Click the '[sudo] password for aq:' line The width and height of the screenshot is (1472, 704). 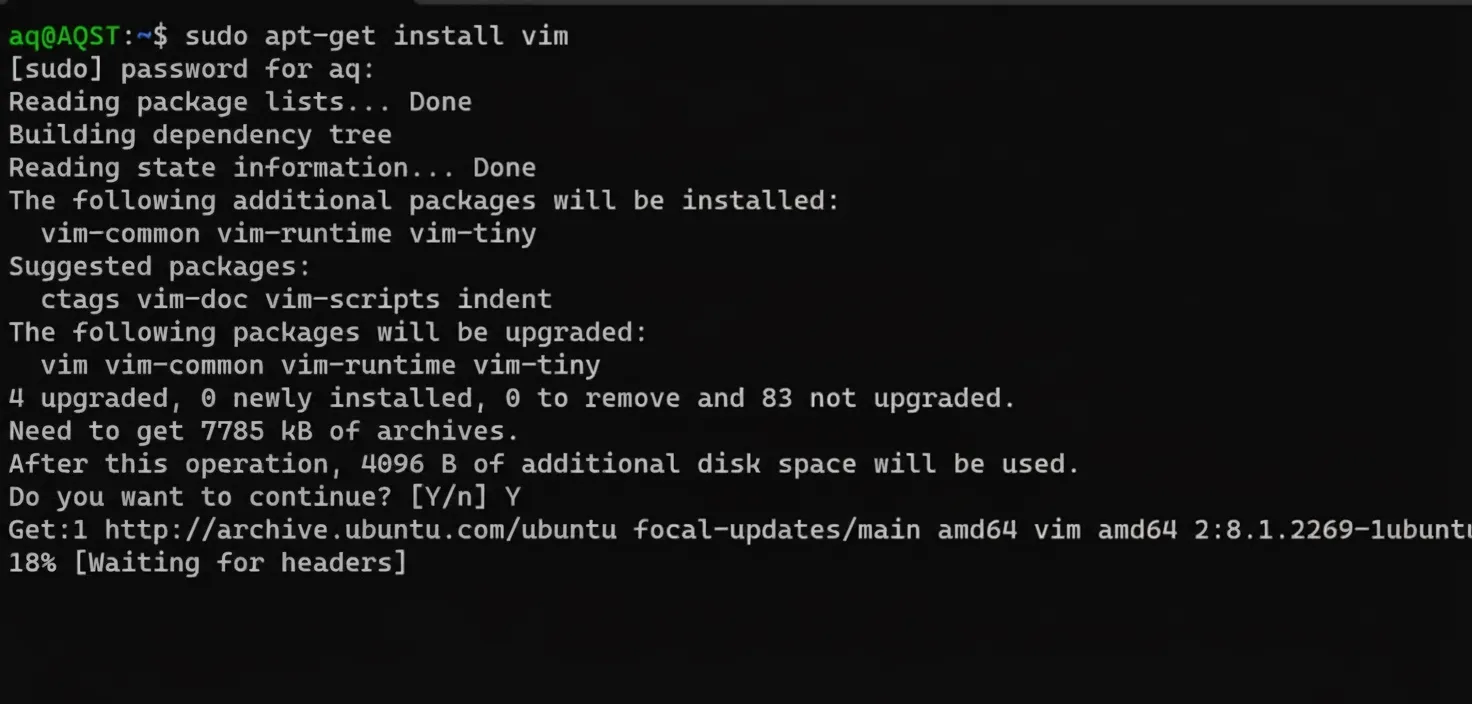pos(192,70)
